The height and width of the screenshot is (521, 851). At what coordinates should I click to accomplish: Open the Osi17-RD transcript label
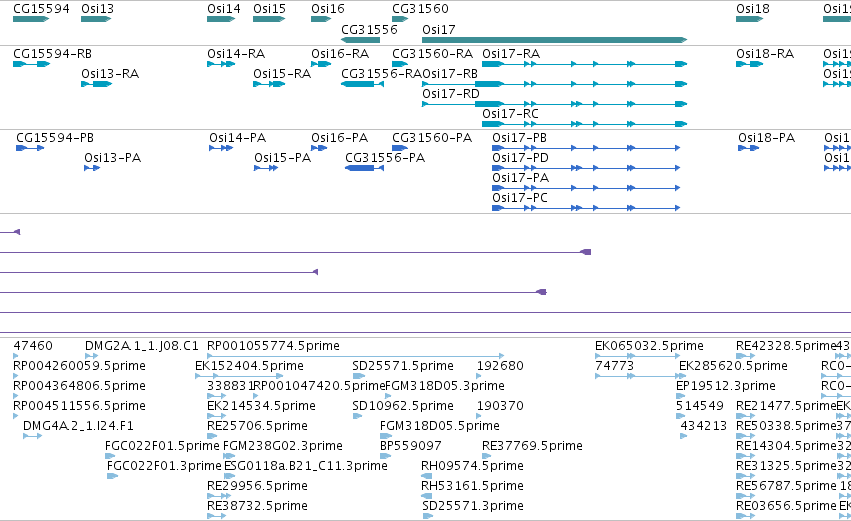pyautogui.click(x=451, y=94)
